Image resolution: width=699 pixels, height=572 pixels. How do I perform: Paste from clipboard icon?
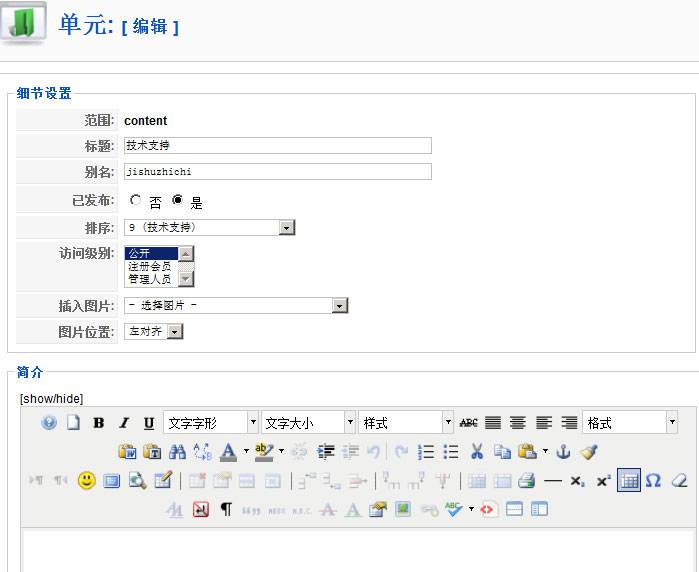coord(527,452)
